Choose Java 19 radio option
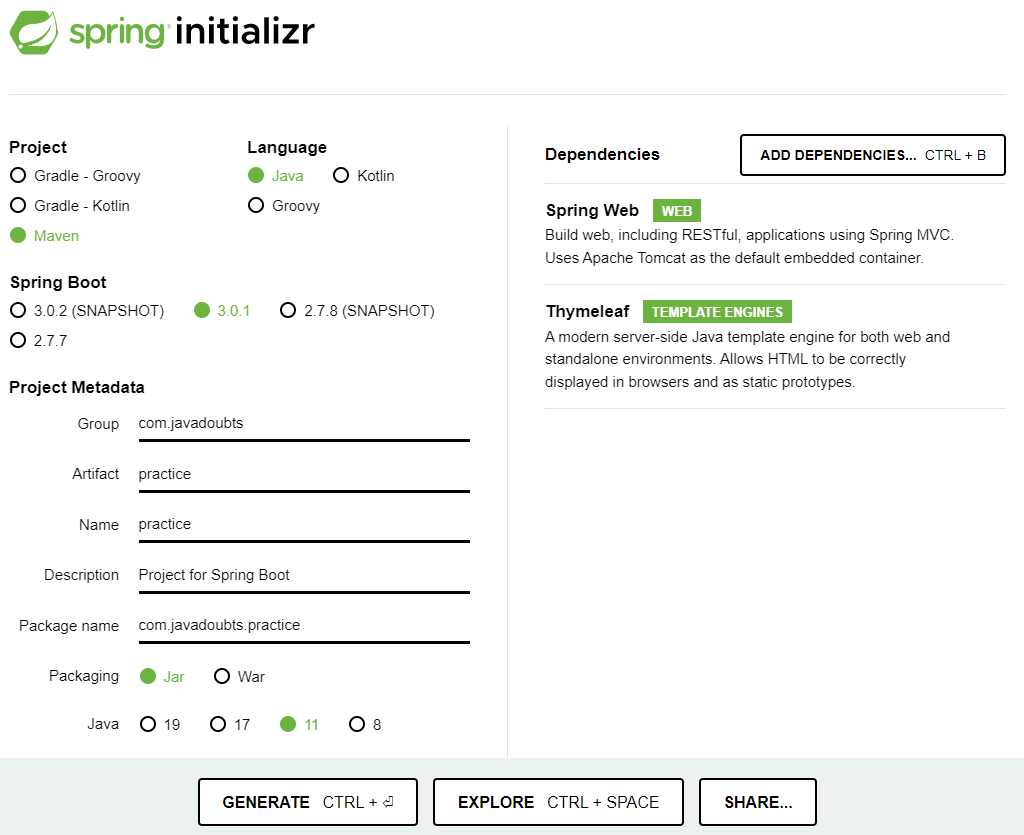The image size is (1024, 835). 148,725
